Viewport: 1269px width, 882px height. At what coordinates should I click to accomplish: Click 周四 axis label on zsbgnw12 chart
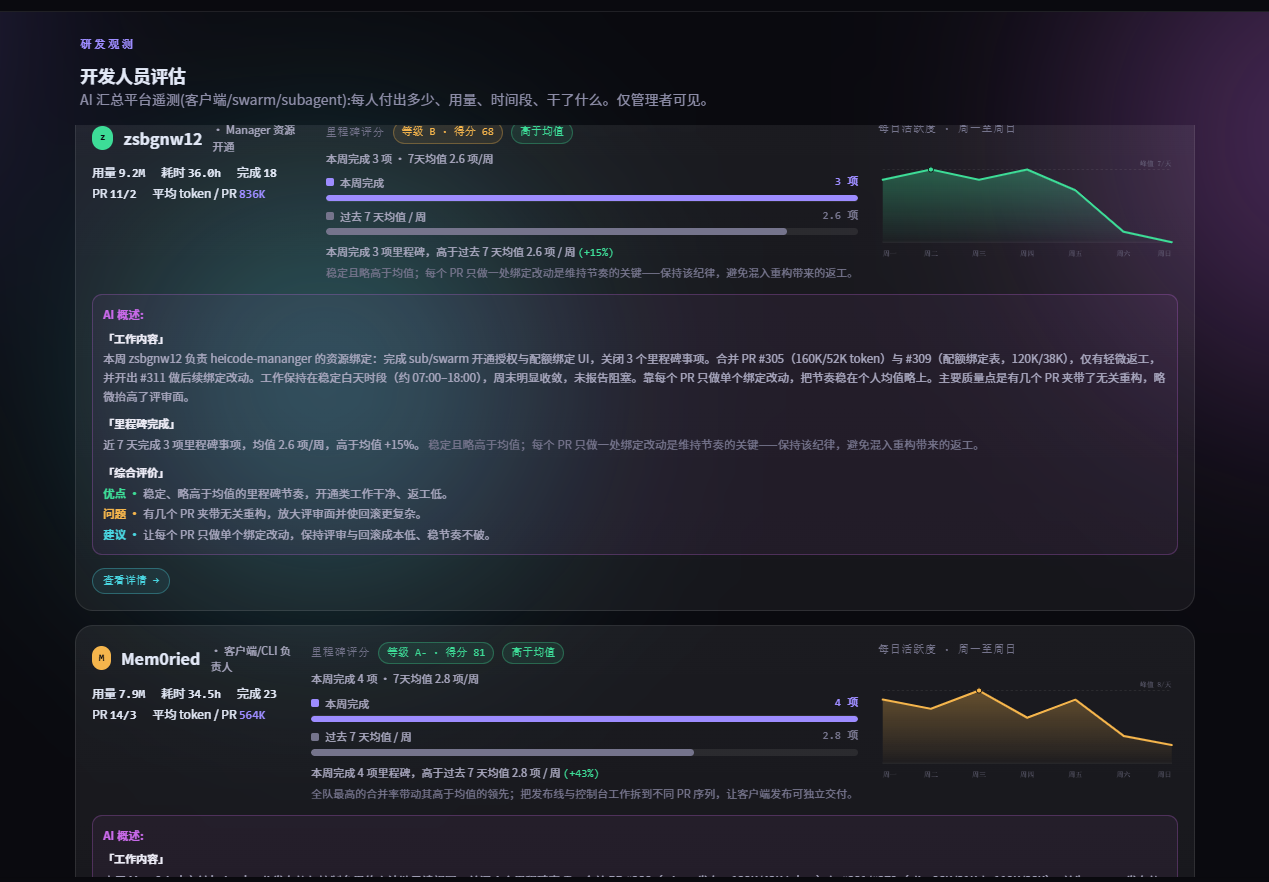[1027, 253]
